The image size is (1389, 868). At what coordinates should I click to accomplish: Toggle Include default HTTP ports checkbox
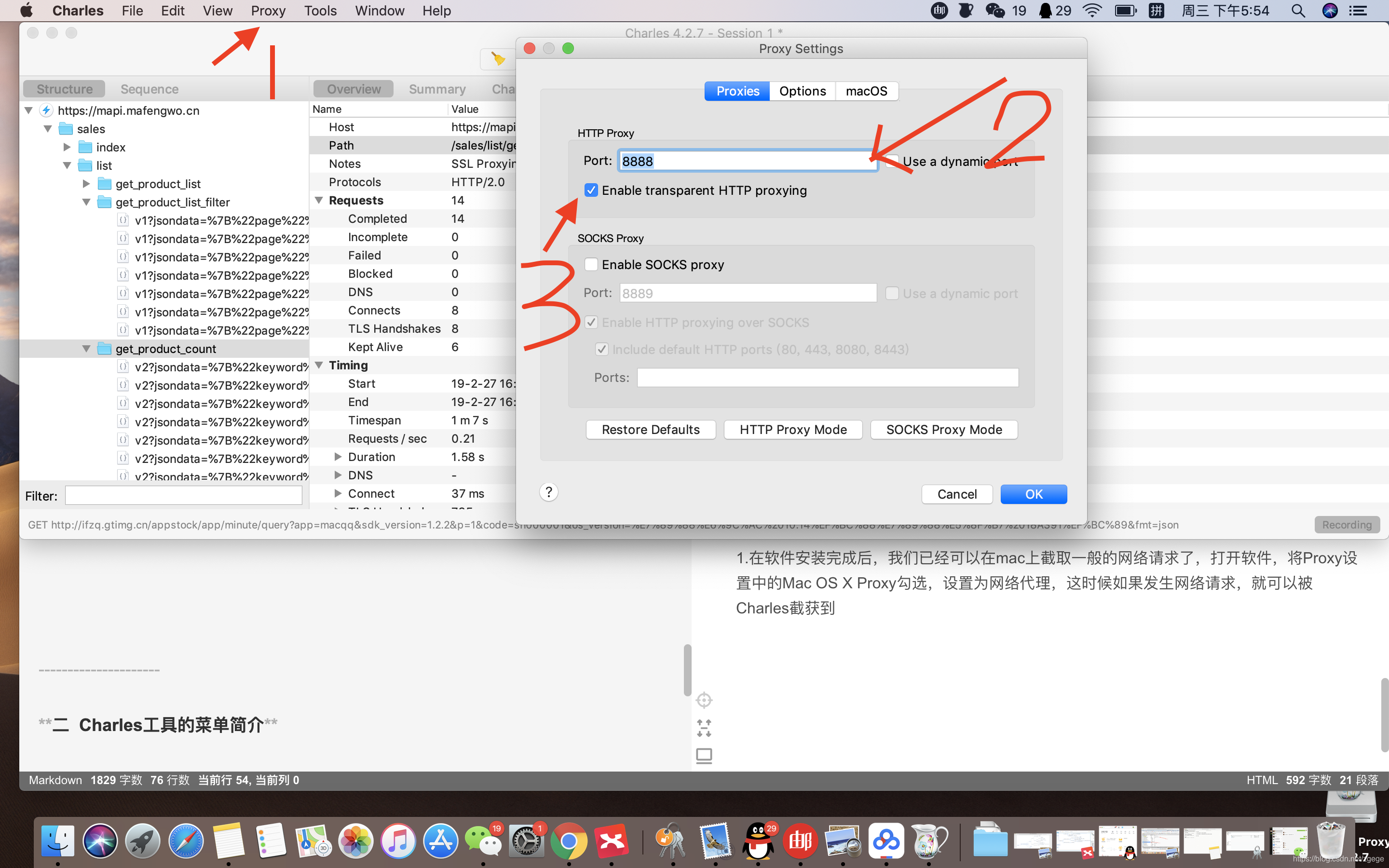click(x=600, y=349)
